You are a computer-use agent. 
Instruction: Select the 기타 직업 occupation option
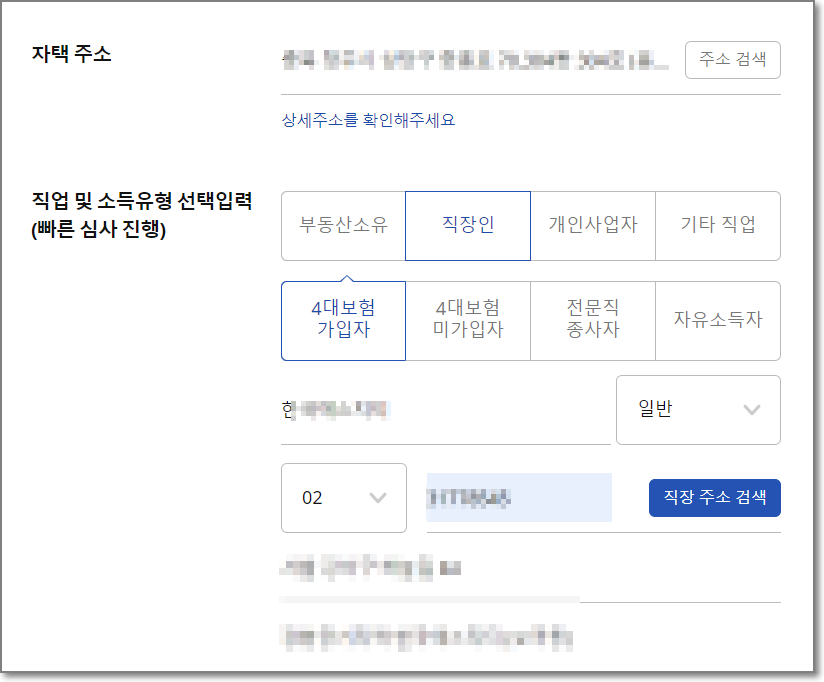click(718, 226)
